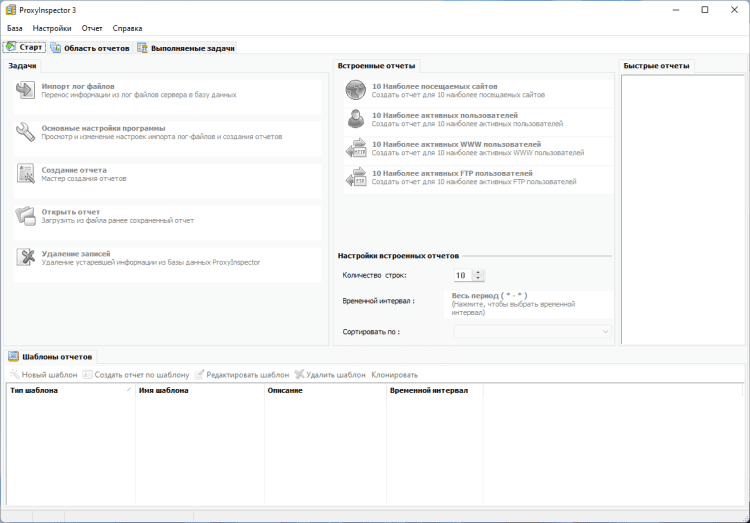Image resolution: width=750 pixels, height=523 pixels.
Task: Run 10 Наиболее активных пользователей report
Action: point(478,122)
